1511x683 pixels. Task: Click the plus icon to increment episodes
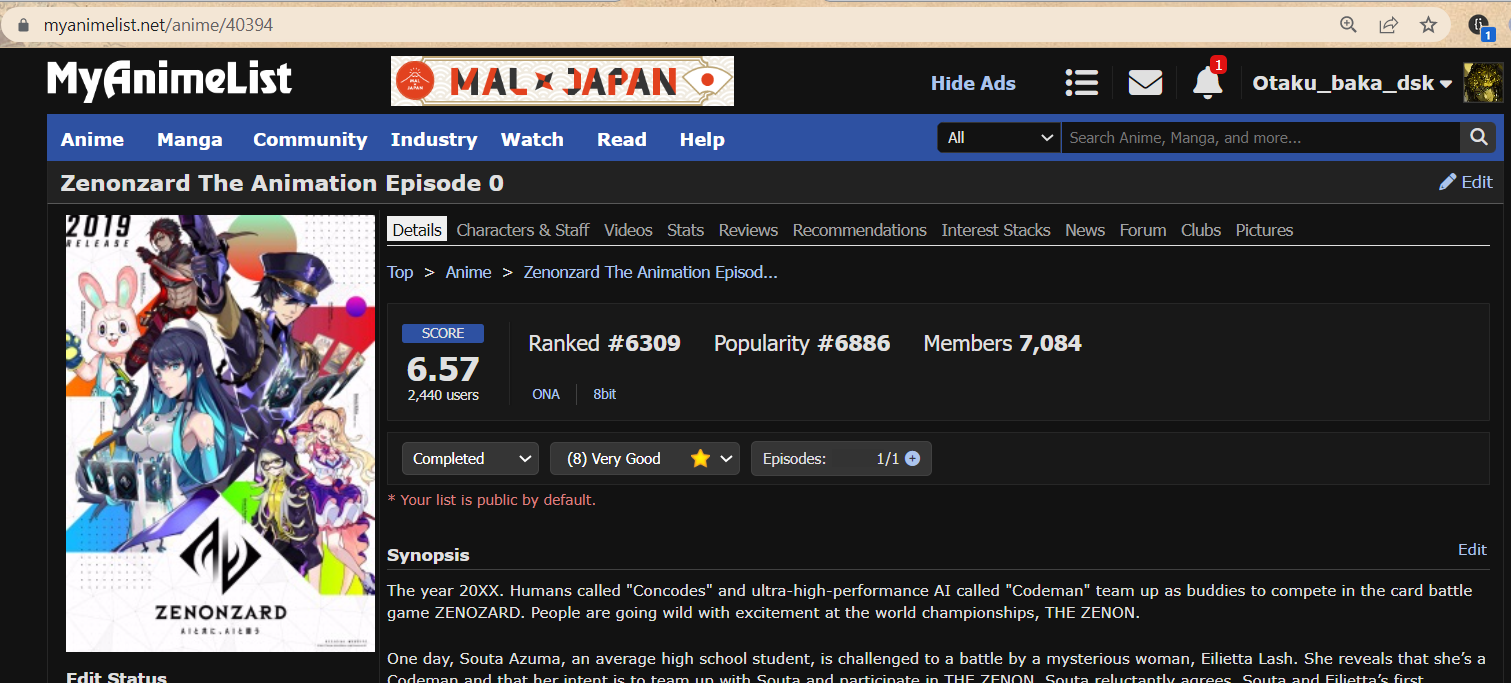(x=912, y=459)
